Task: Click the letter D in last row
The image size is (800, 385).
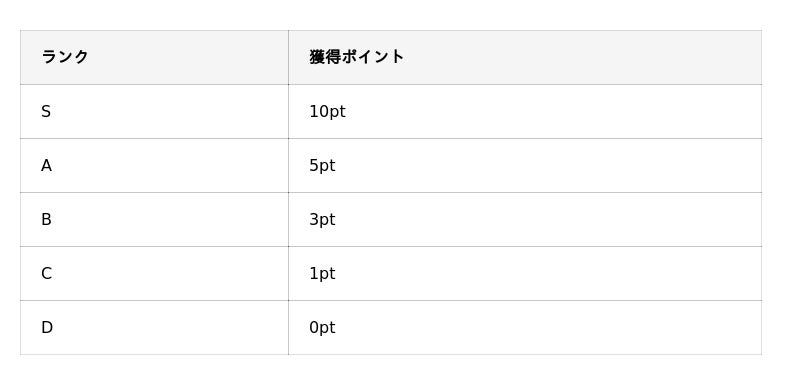Action: pos(47,328)
